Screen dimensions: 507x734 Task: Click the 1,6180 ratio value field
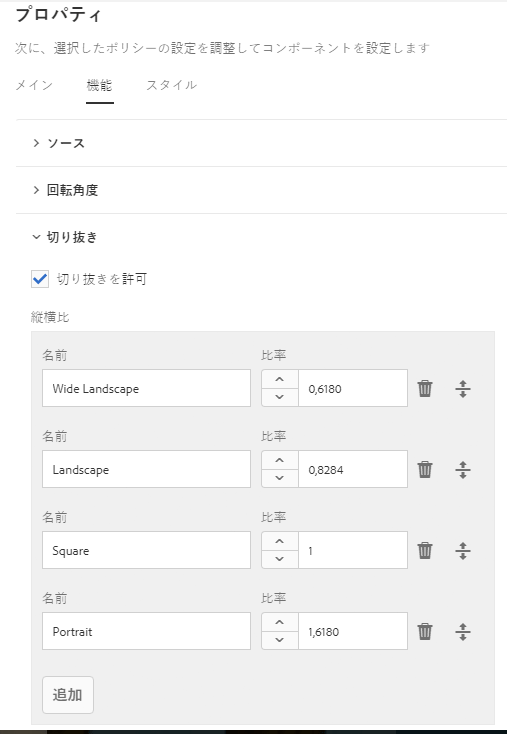[x=353, y=631]
